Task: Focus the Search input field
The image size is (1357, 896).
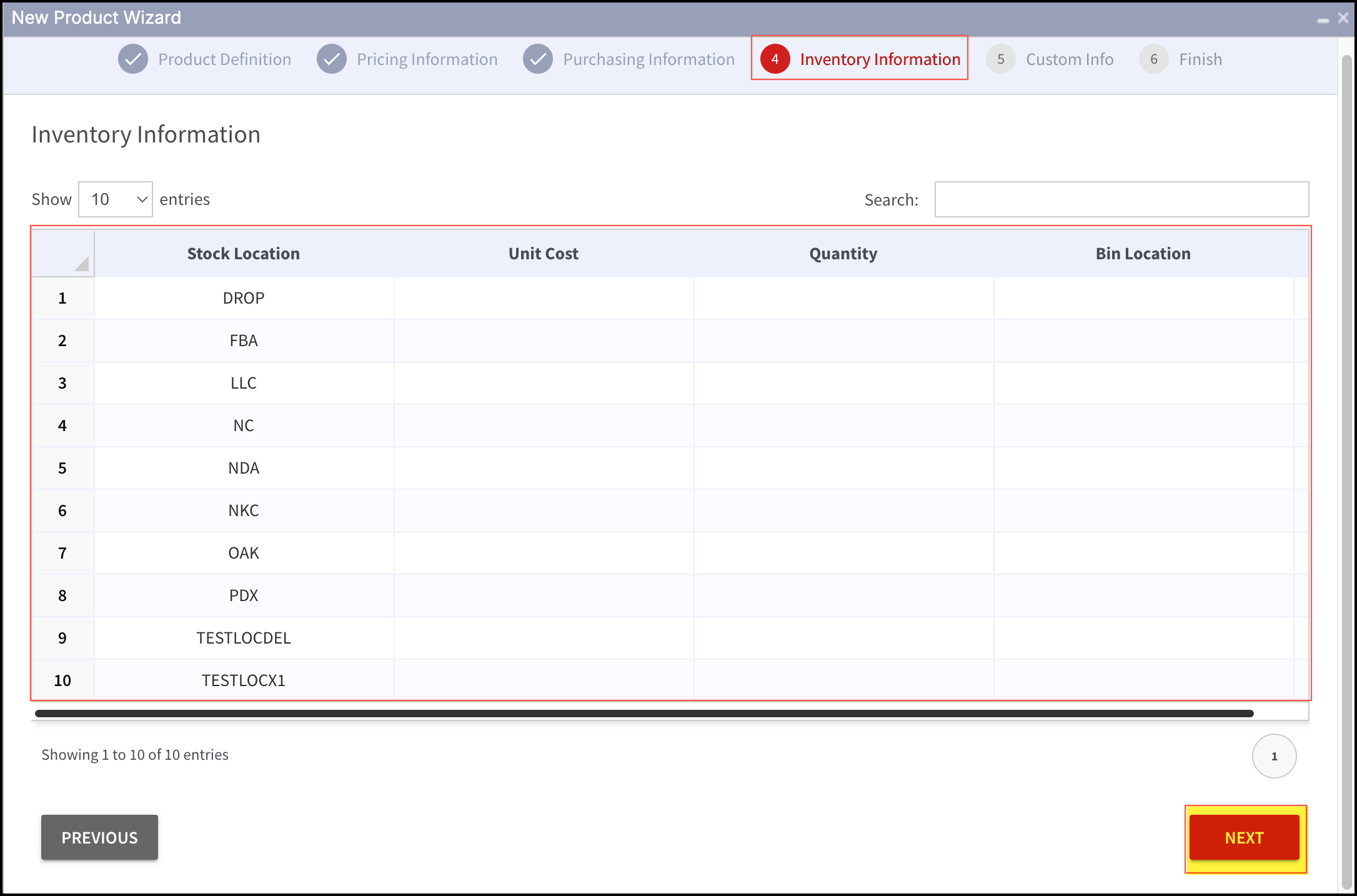Action: tap(1121, 199)
